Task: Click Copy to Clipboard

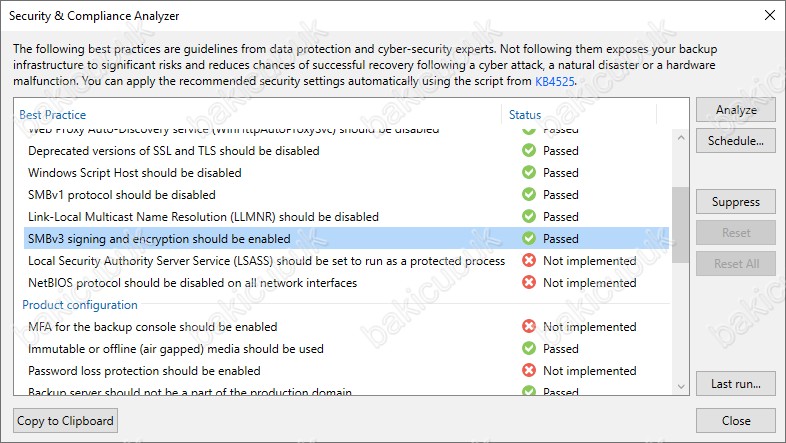Action: click(x=65, y=420)
